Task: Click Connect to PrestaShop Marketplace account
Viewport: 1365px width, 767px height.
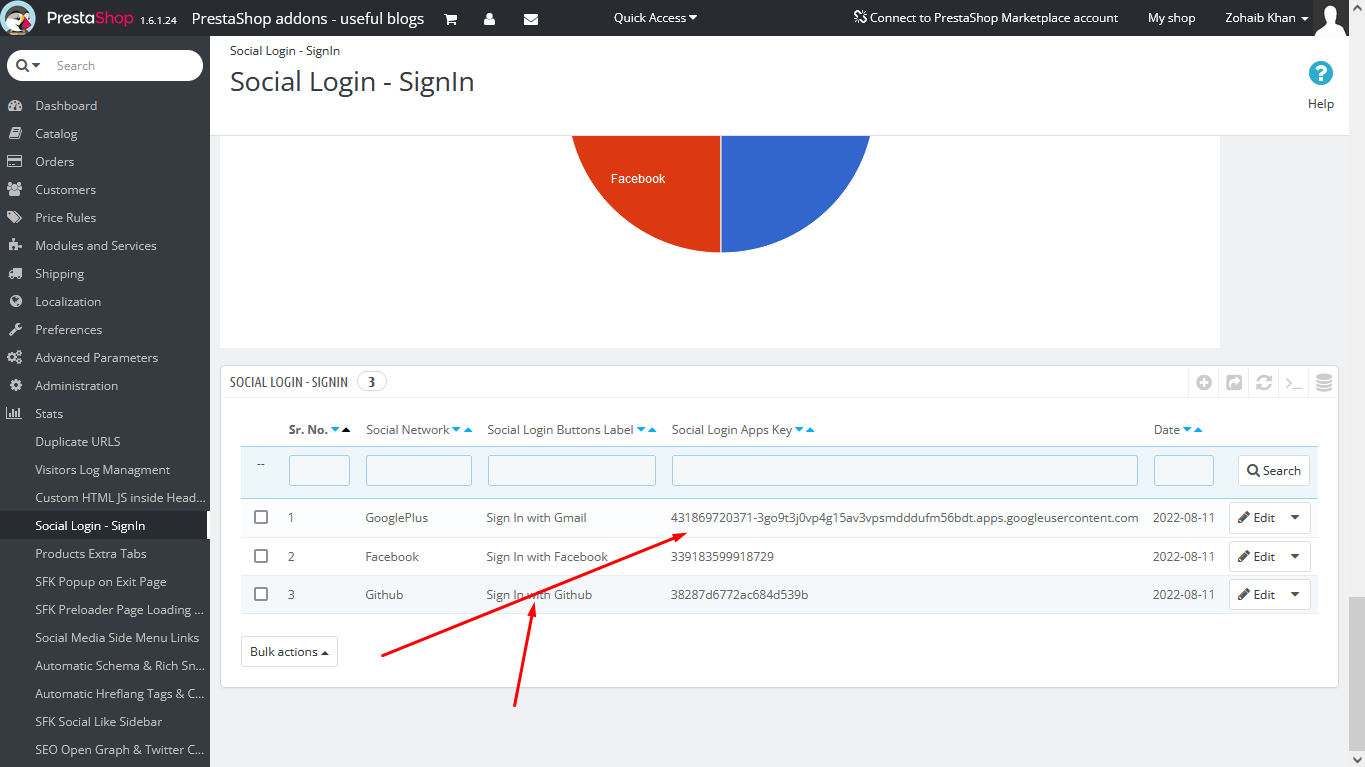Action: (x=985, y=18)
